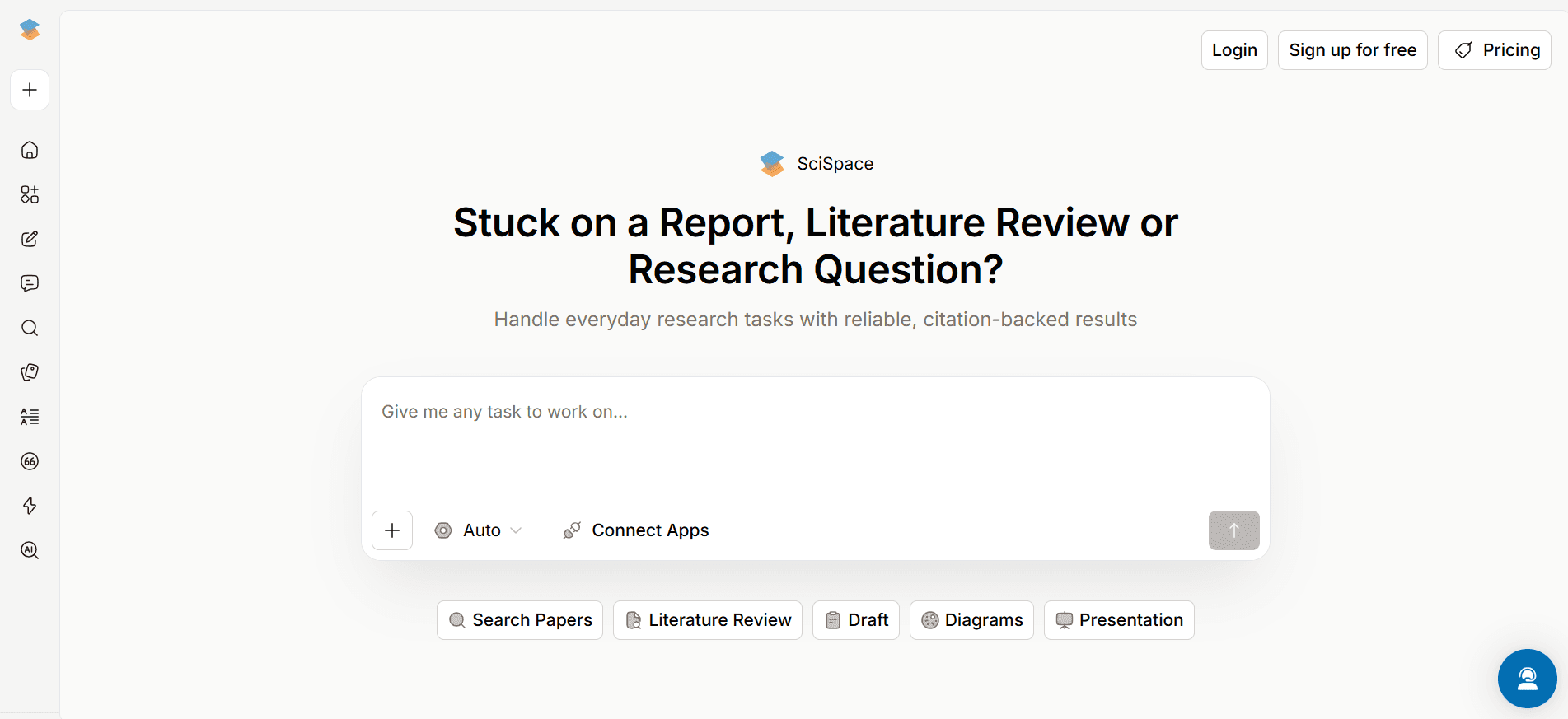
Task: Open the paraphraser text-lines sidebar icon
Action: coord(30,417)
